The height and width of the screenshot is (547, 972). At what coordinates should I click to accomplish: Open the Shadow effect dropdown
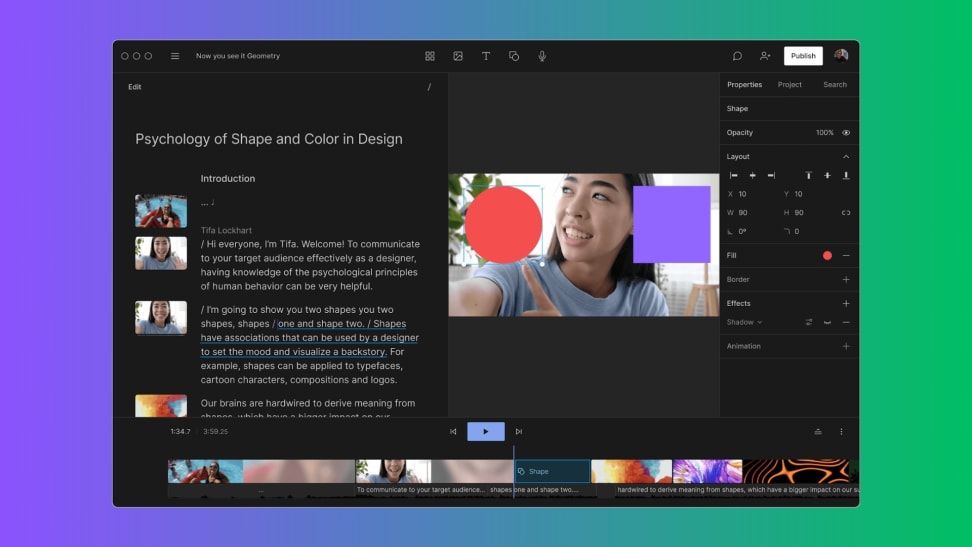click(x=745, y=322)
